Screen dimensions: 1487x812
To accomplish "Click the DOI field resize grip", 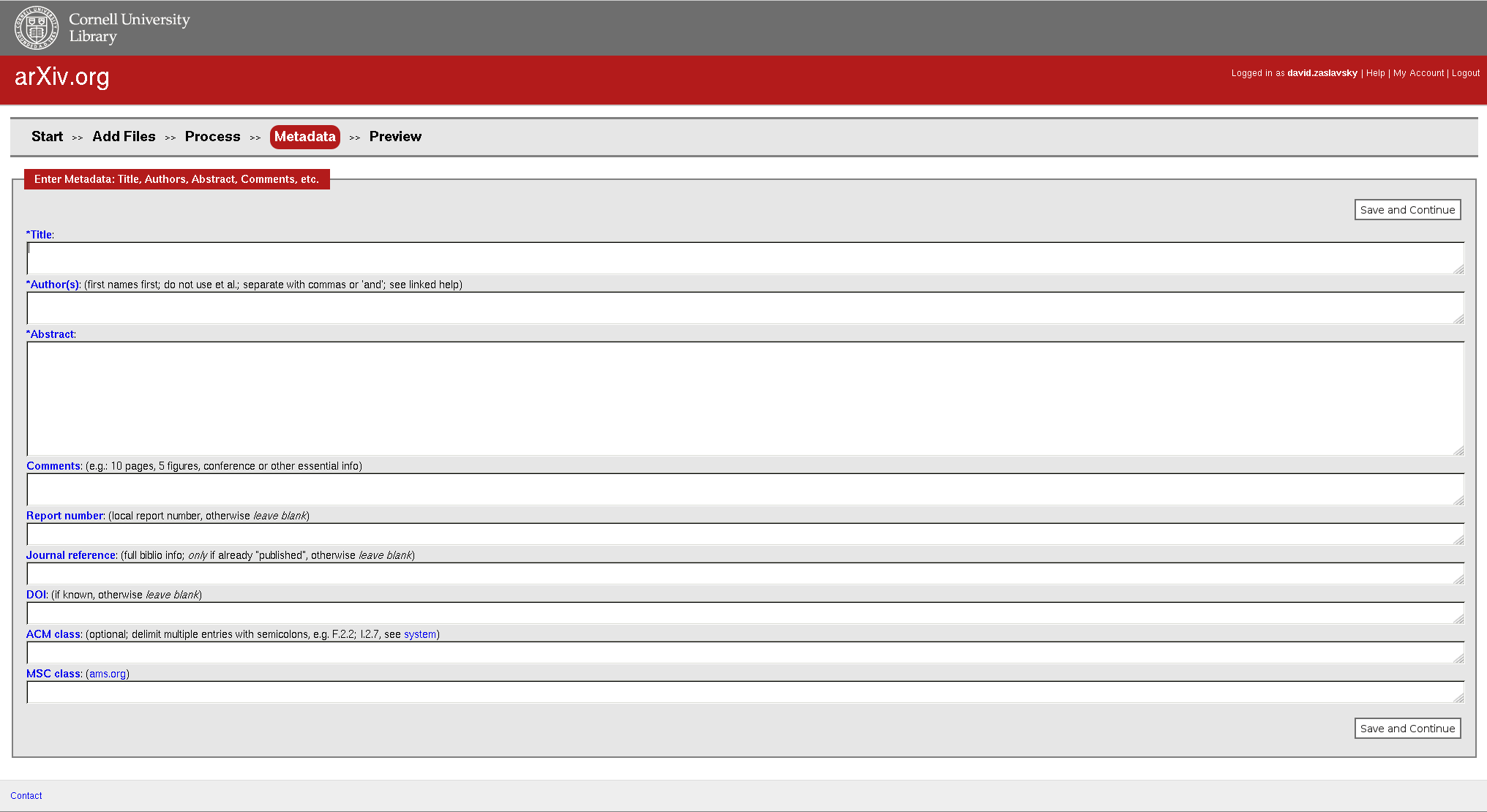I will [x=1458, y=619].
